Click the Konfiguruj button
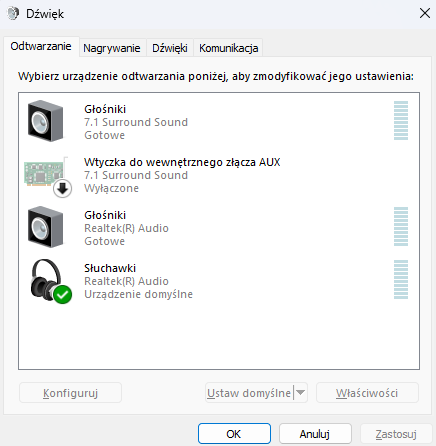Viewport: 436px width, 446px height. 70,393
